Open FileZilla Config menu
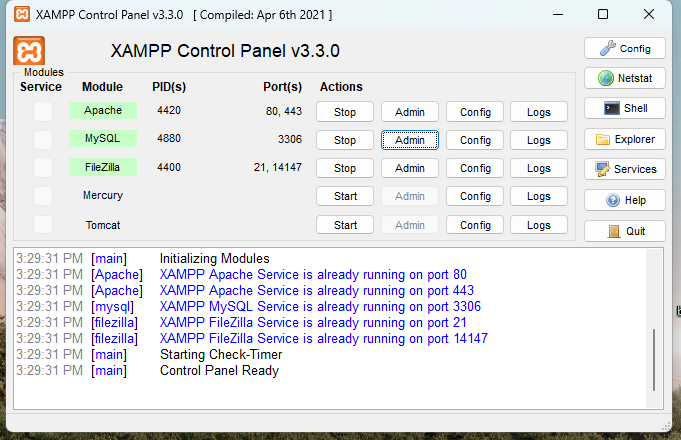The height and width of the screenshot is (440, 681). coord(475,168)
